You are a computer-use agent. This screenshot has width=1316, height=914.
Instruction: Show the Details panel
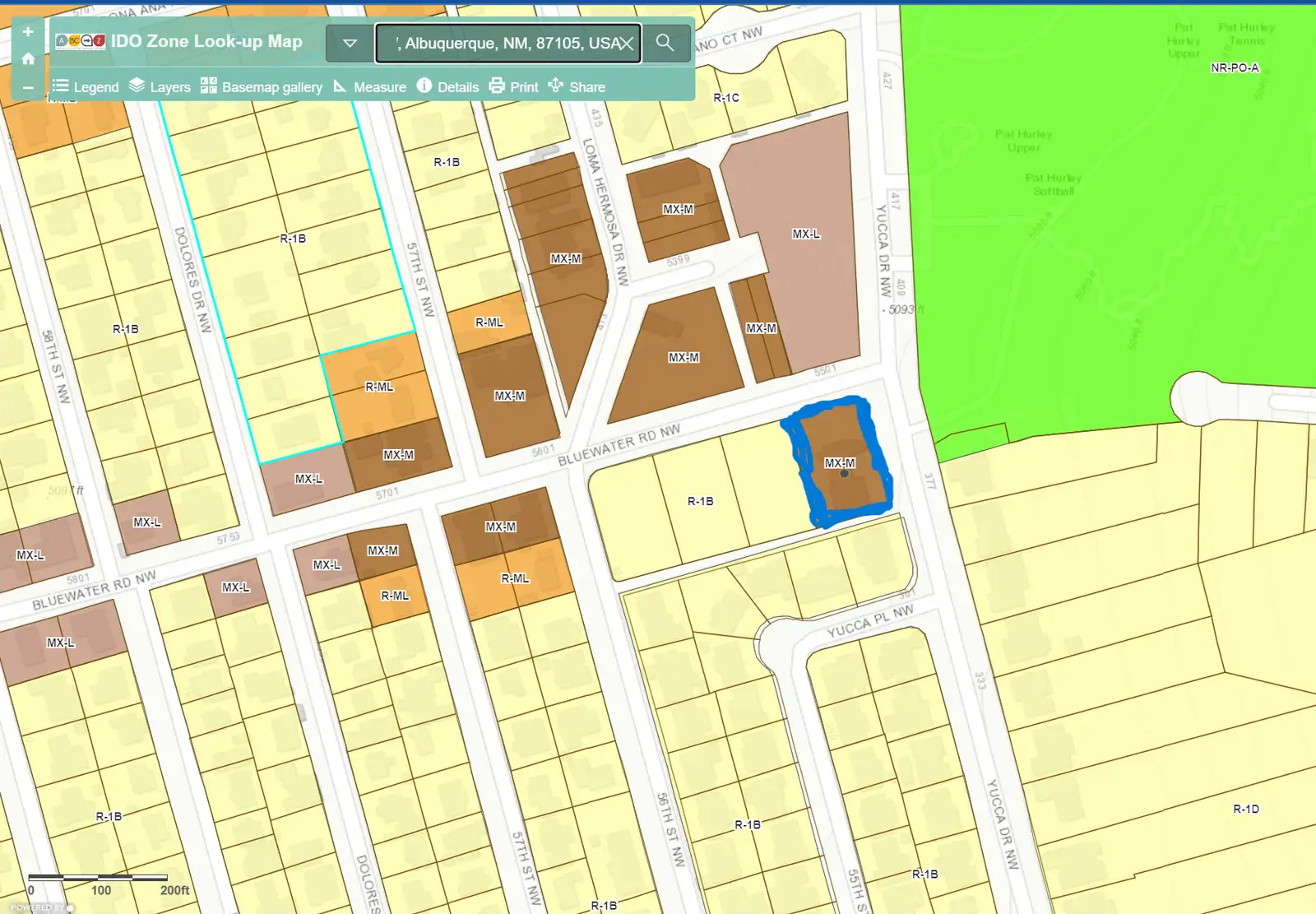pyautogui.click(x=447, y=86)
